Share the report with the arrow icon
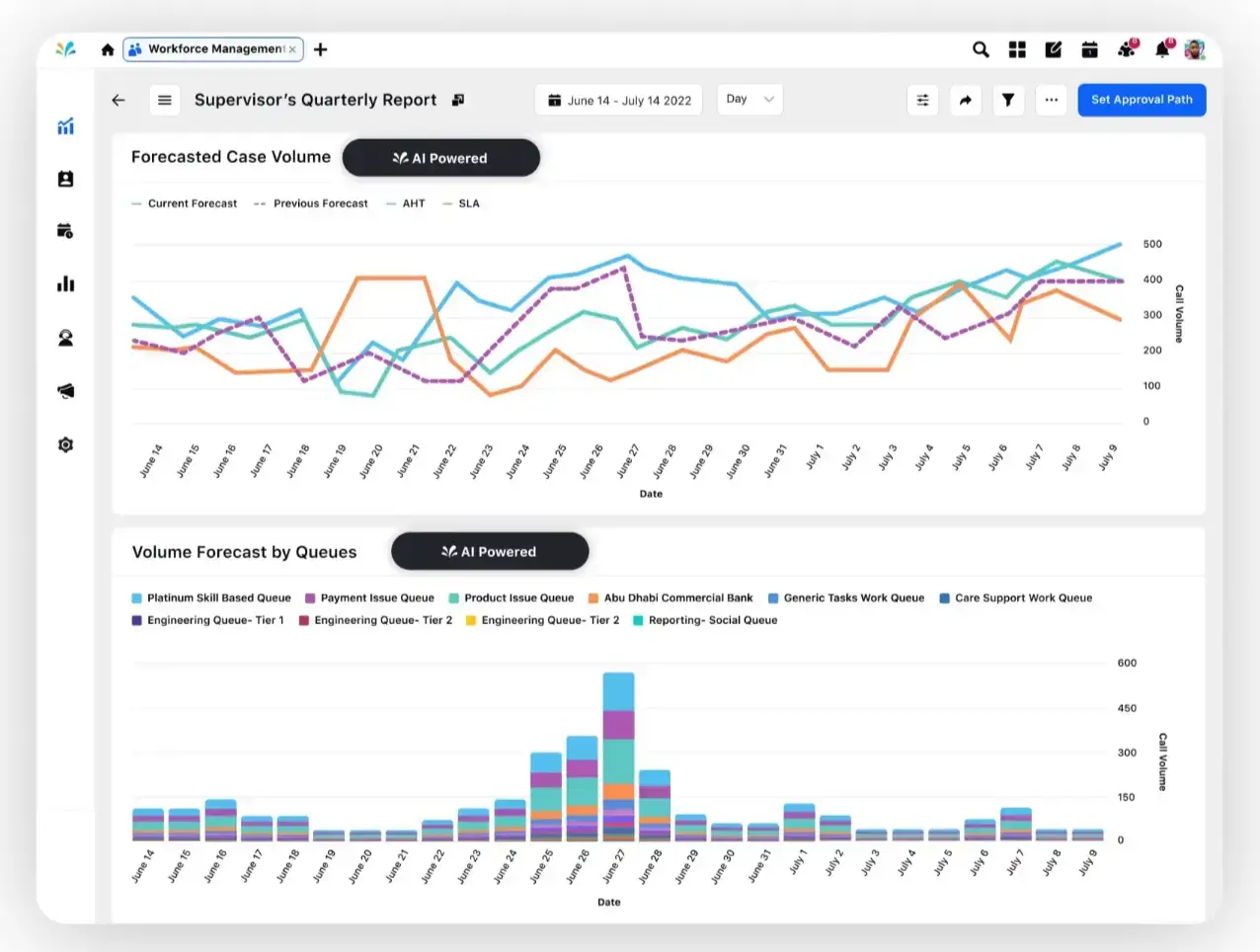The image size is (1260, 952). [x=966, y=100]
